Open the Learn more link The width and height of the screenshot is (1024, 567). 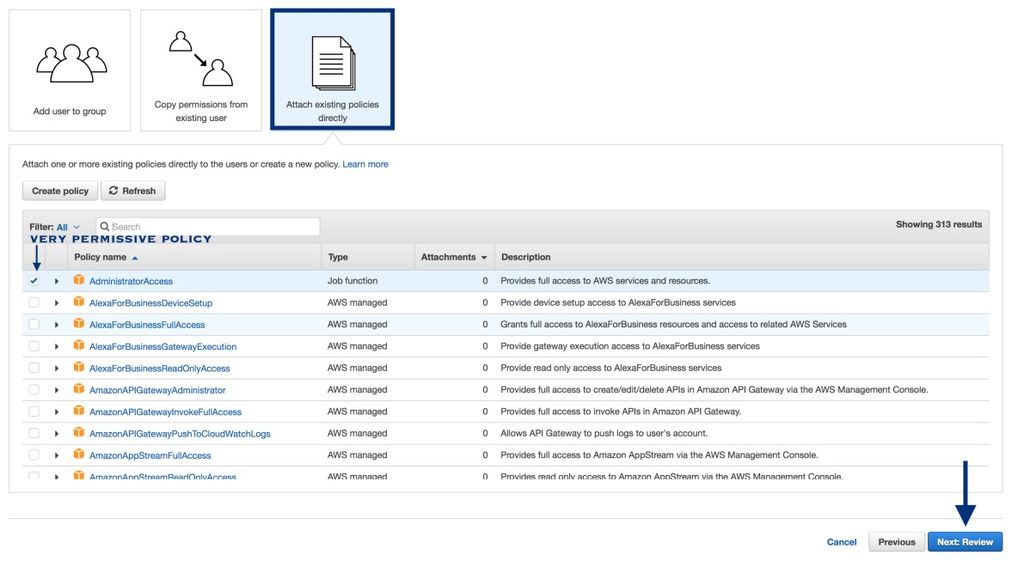tap(365, 164)
